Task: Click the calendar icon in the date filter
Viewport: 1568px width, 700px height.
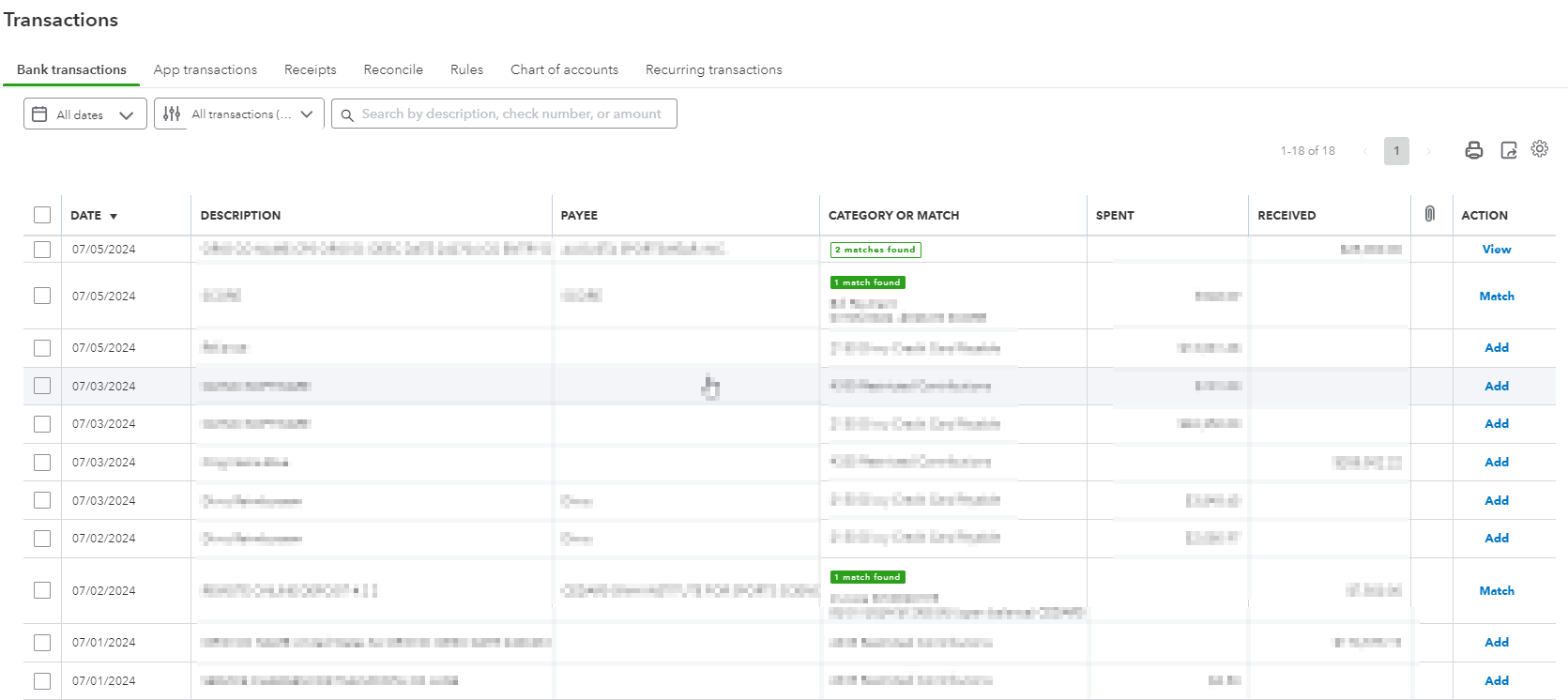Action: (x=39, y=114)
